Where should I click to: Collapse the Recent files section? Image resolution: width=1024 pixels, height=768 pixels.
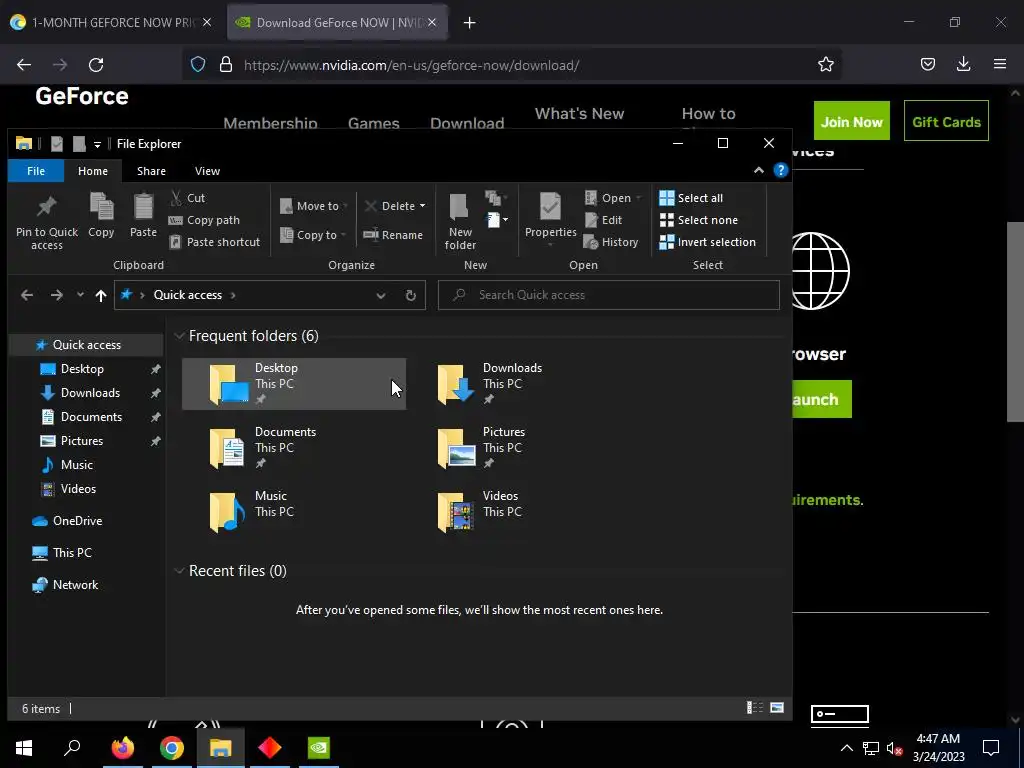click(179, 571)
